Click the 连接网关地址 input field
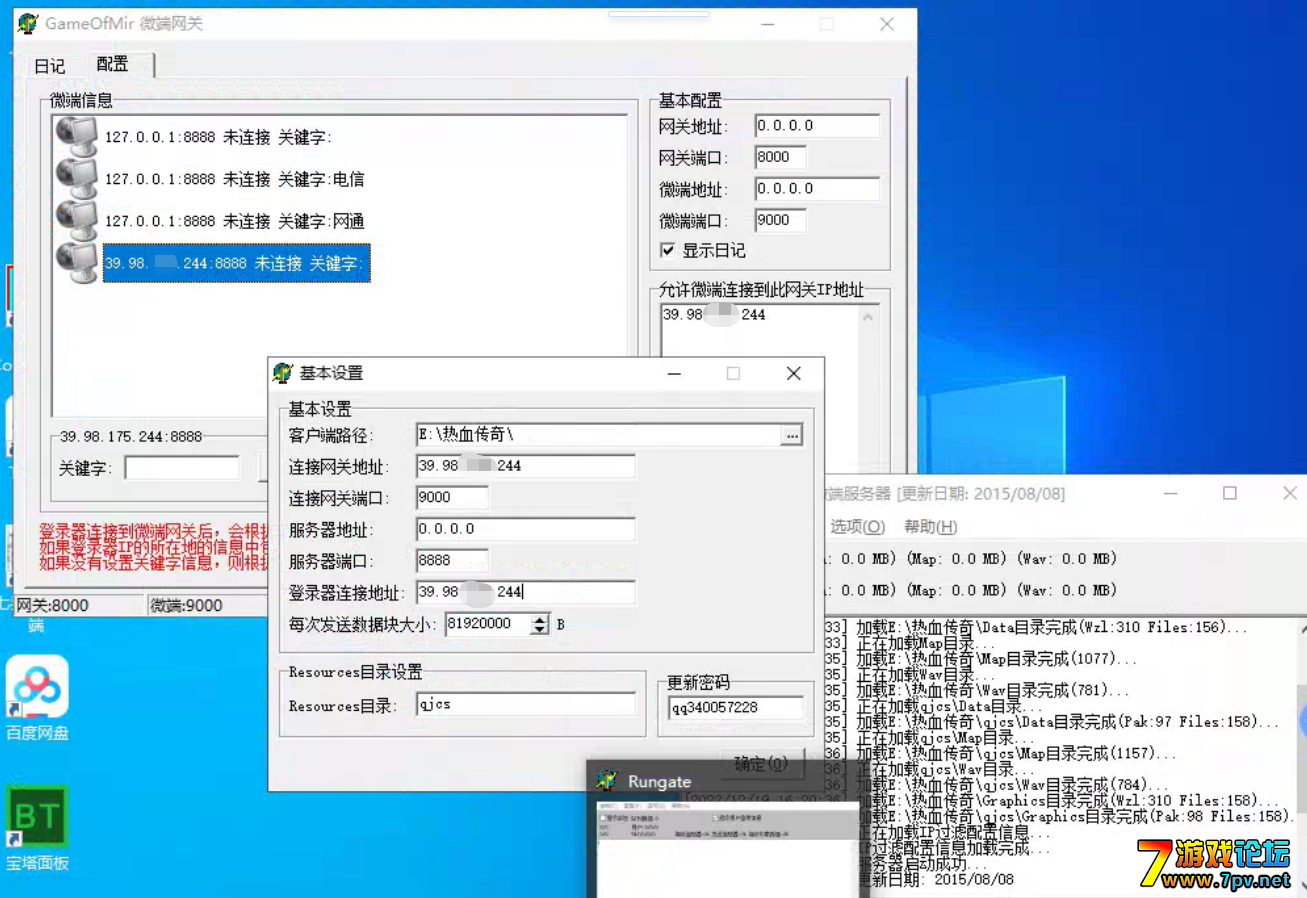The height and width of the screenshot is (898, 1307). tap(525, 466)
